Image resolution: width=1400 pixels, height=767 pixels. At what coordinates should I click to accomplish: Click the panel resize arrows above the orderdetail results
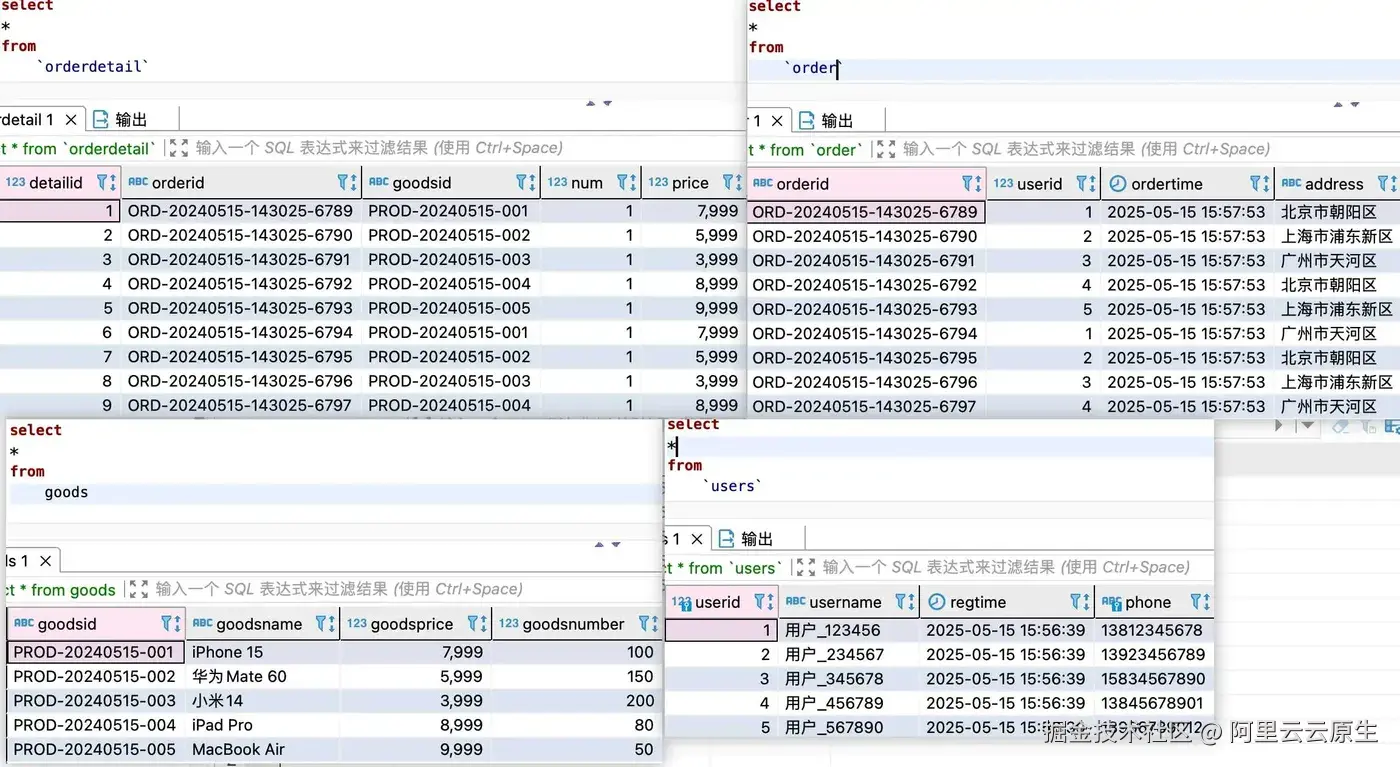pyautogui.click(x=598, y=102)
